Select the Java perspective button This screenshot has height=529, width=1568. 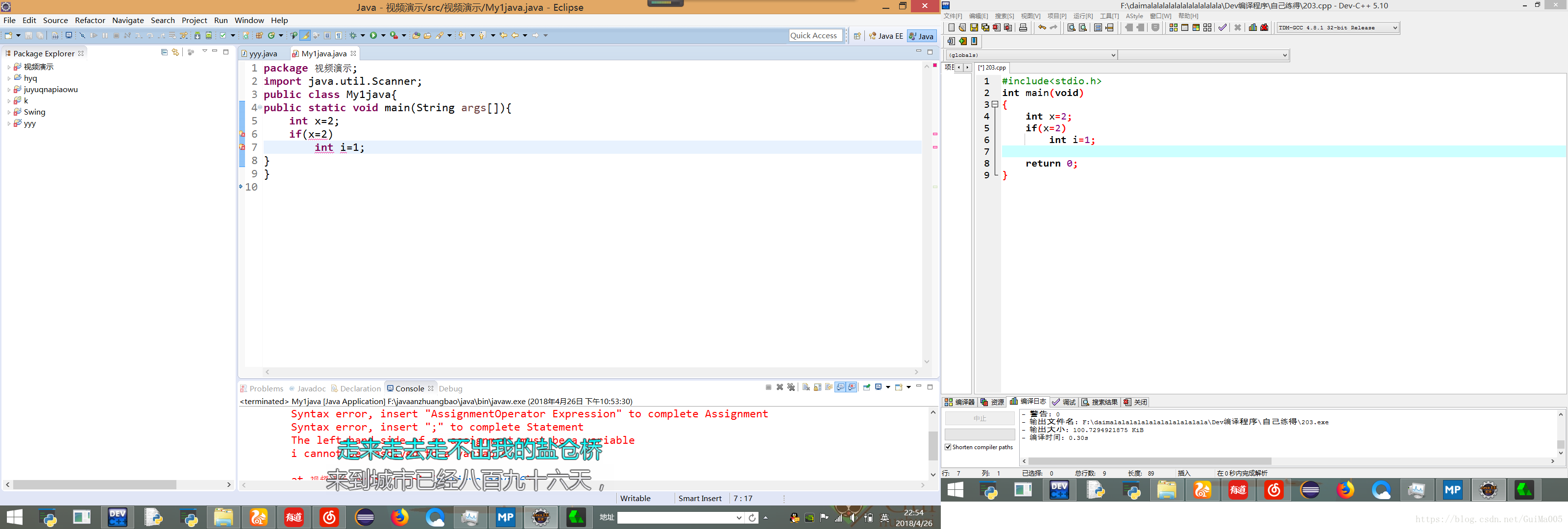[x=922, y=36]
